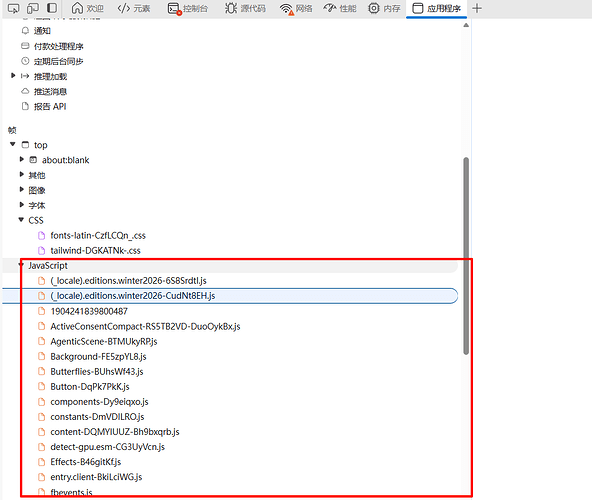Click the fonts-latin CSS file icon

[x=42, y=235]
